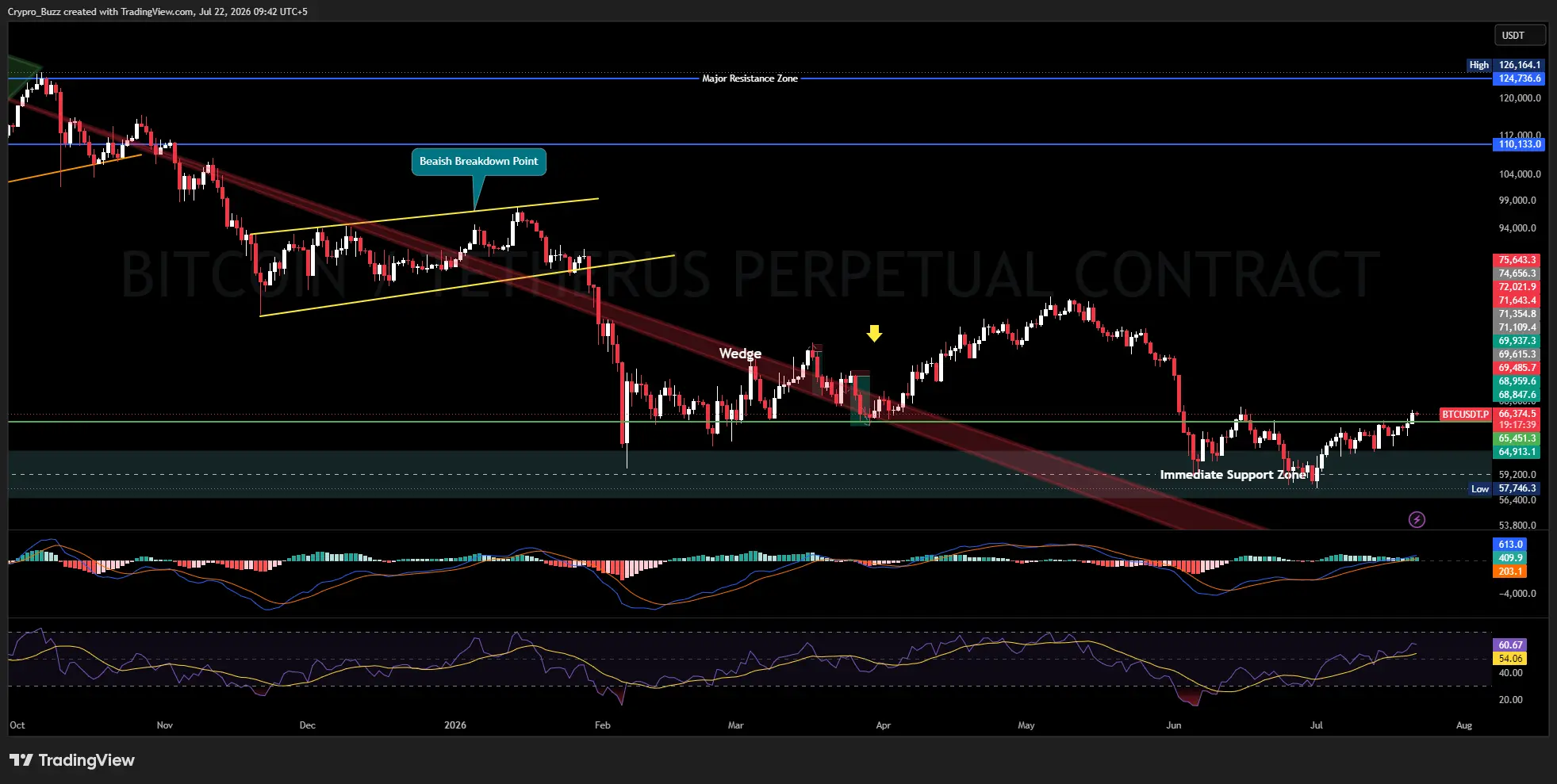Click the 94,000.0 axis price
This screenshot has width=1557, height=784.
coord(1517,228)
